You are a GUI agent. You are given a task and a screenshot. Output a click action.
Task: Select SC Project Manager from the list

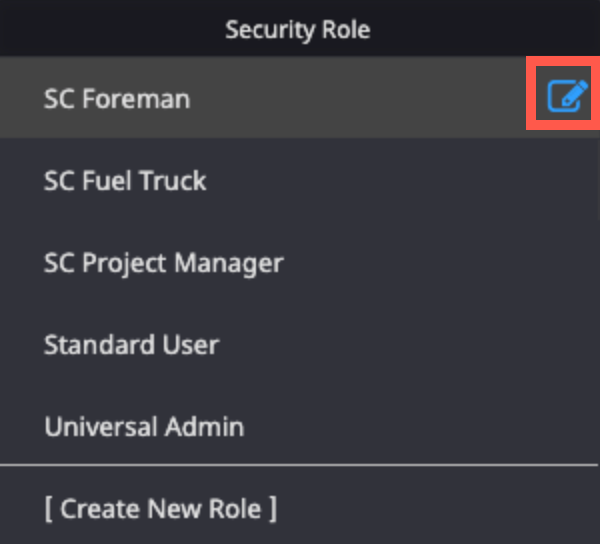(x=298, y=262)
